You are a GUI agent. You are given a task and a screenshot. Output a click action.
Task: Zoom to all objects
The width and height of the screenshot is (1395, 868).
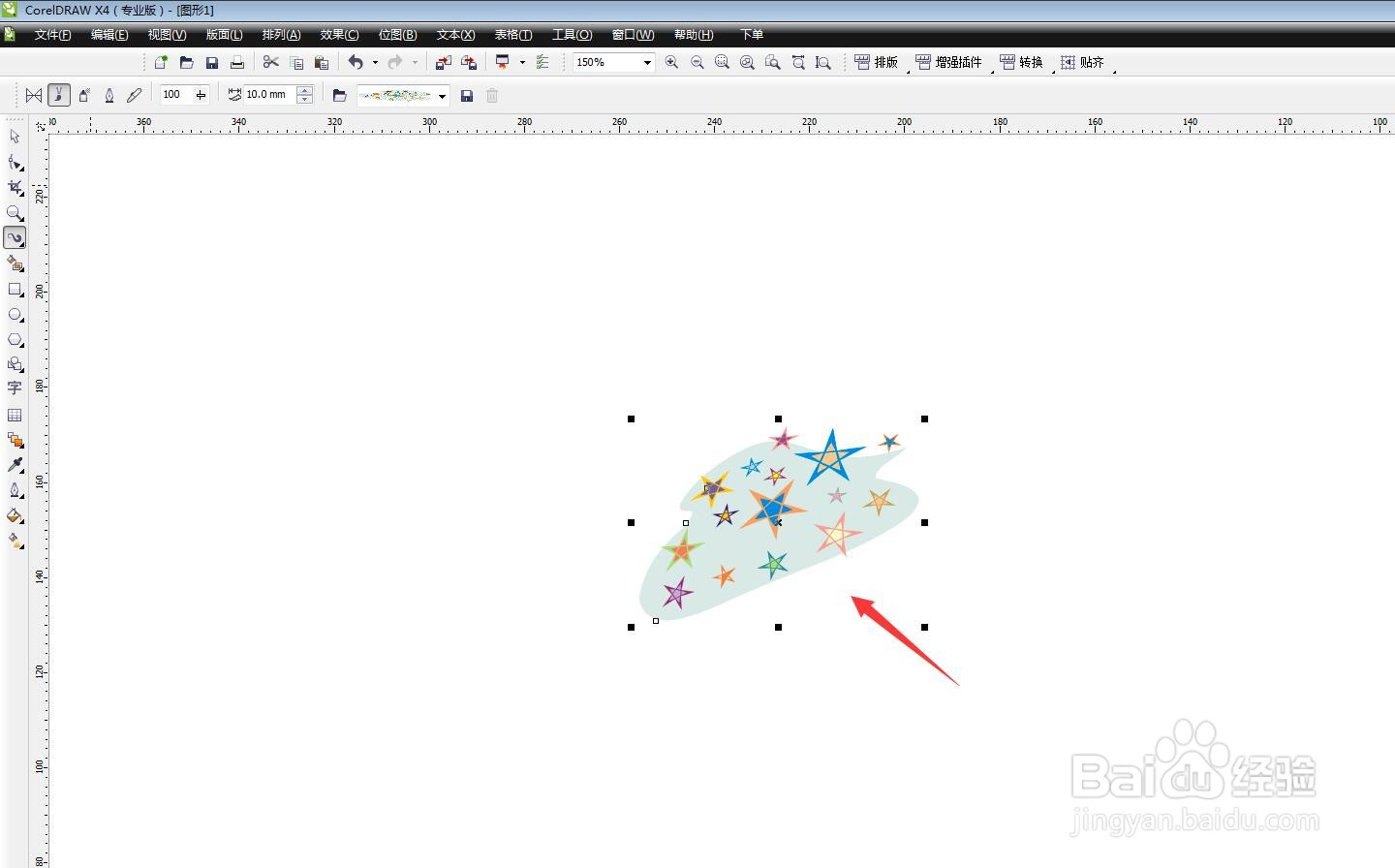coord(747,62)
